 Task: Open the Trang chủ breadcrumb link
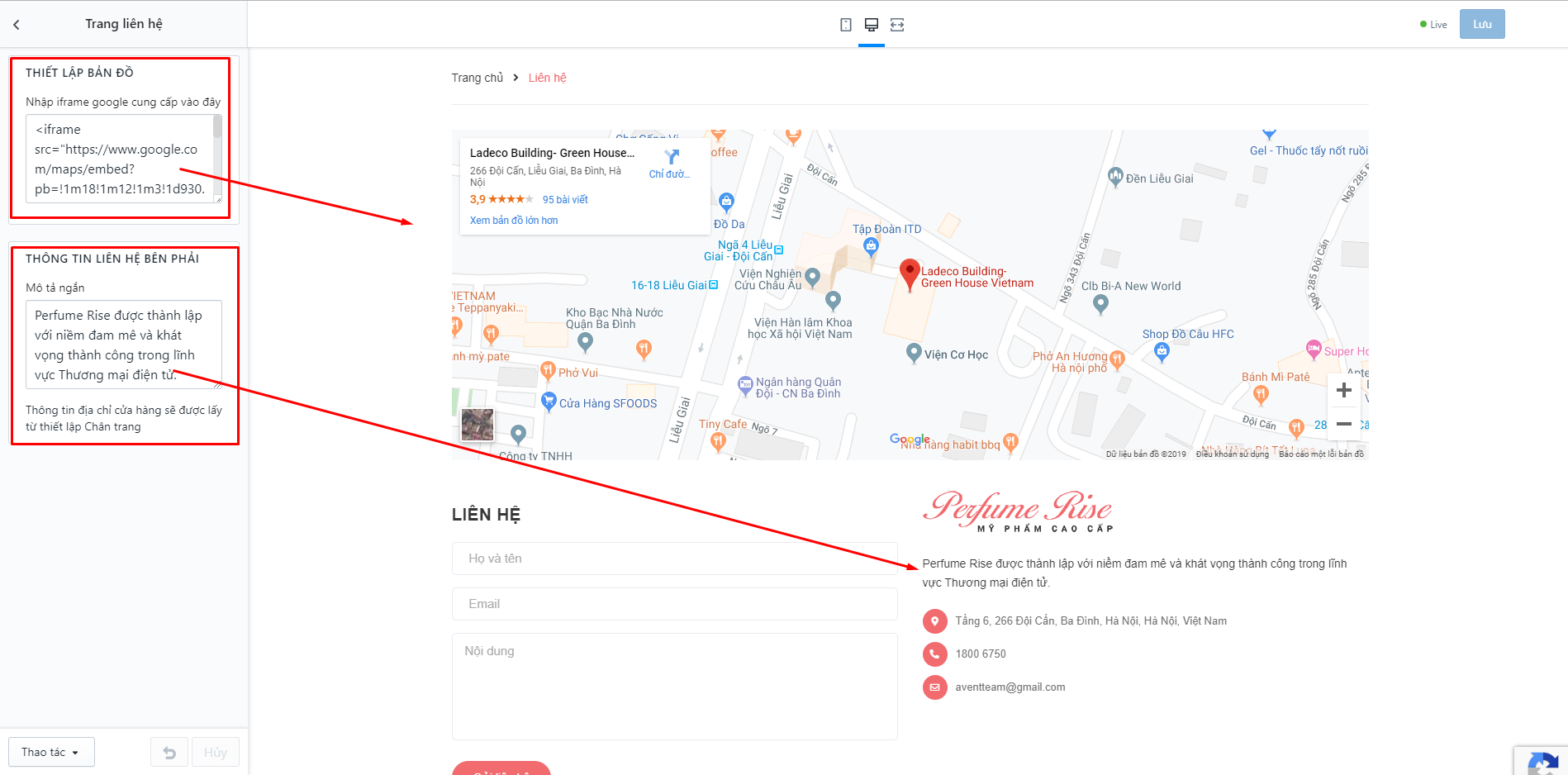[x=477, y=78]
